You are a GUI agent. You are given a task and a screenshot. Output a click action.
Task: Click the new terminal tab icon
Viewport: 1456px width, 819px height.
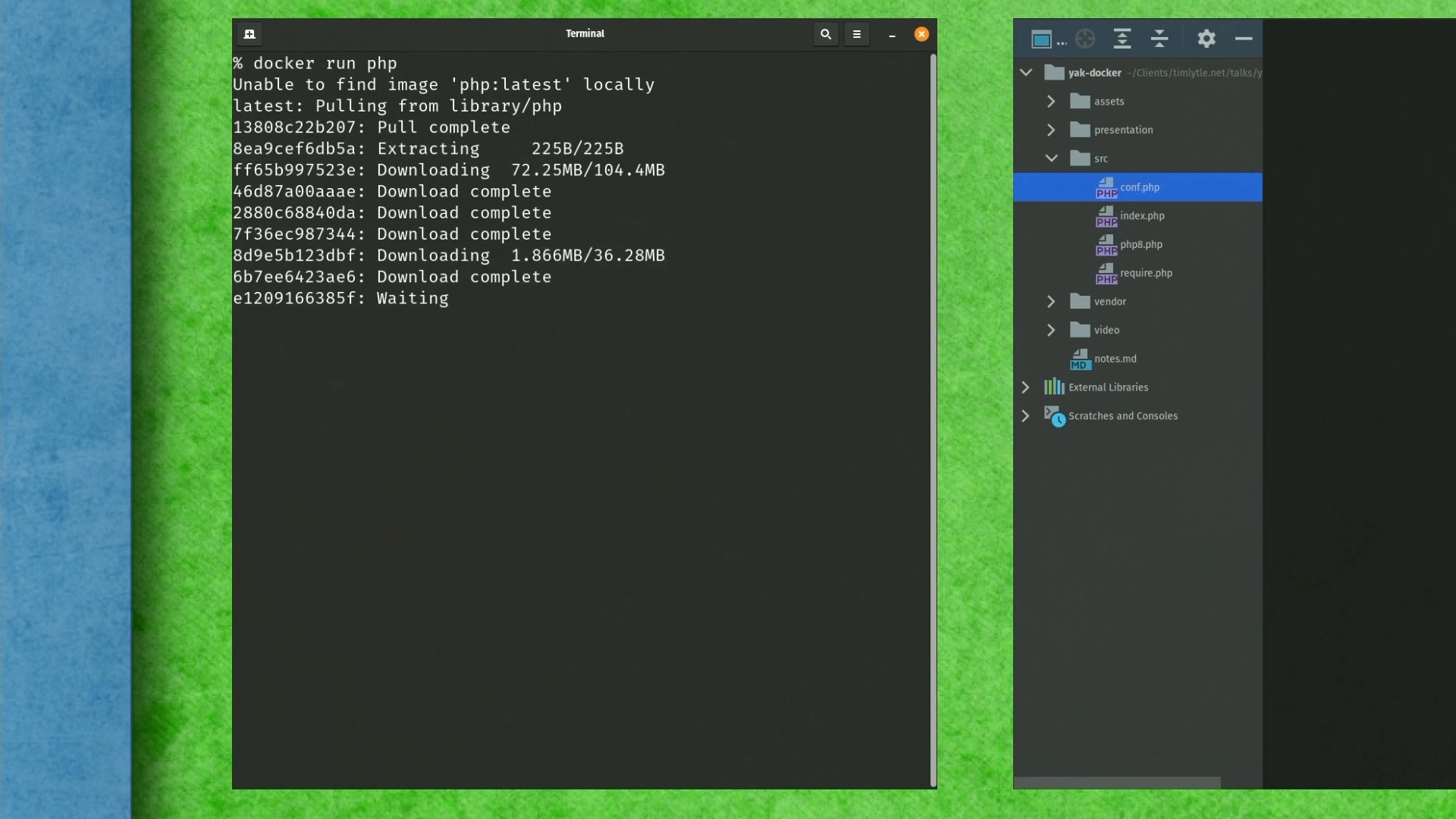pyautogui.click(x=249, y=34)
